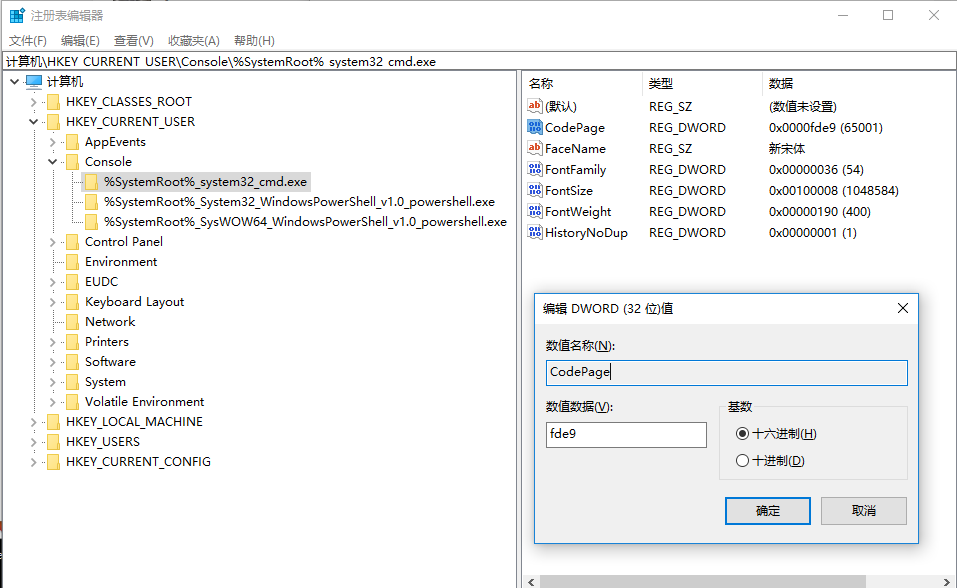Click the 数值数据 field containing fde9
Image resolution: width=957 pixels, height=588 pixels.
pos(626,435)
